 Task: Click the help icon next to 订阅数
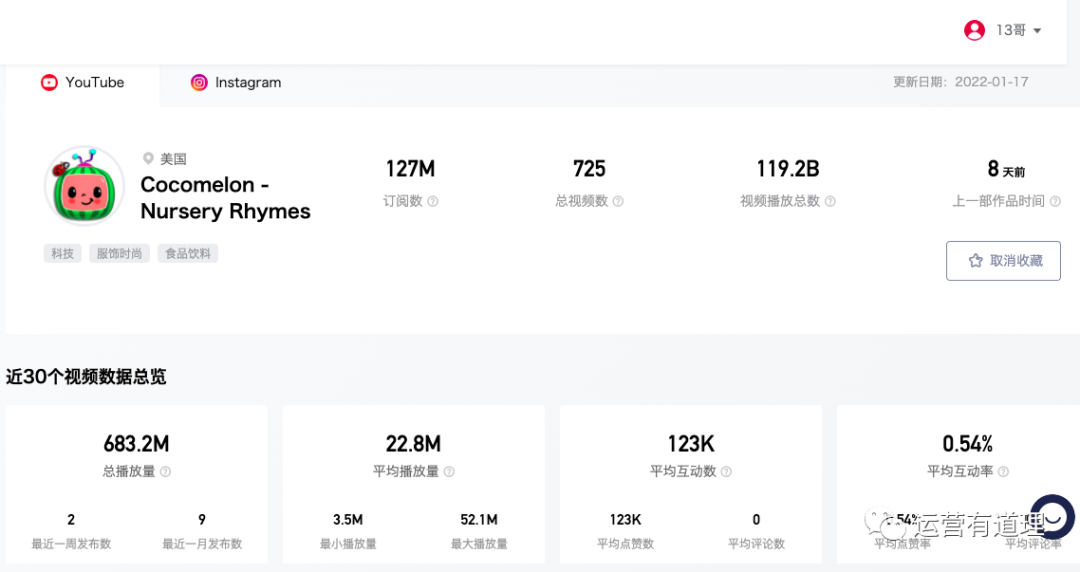433,201
